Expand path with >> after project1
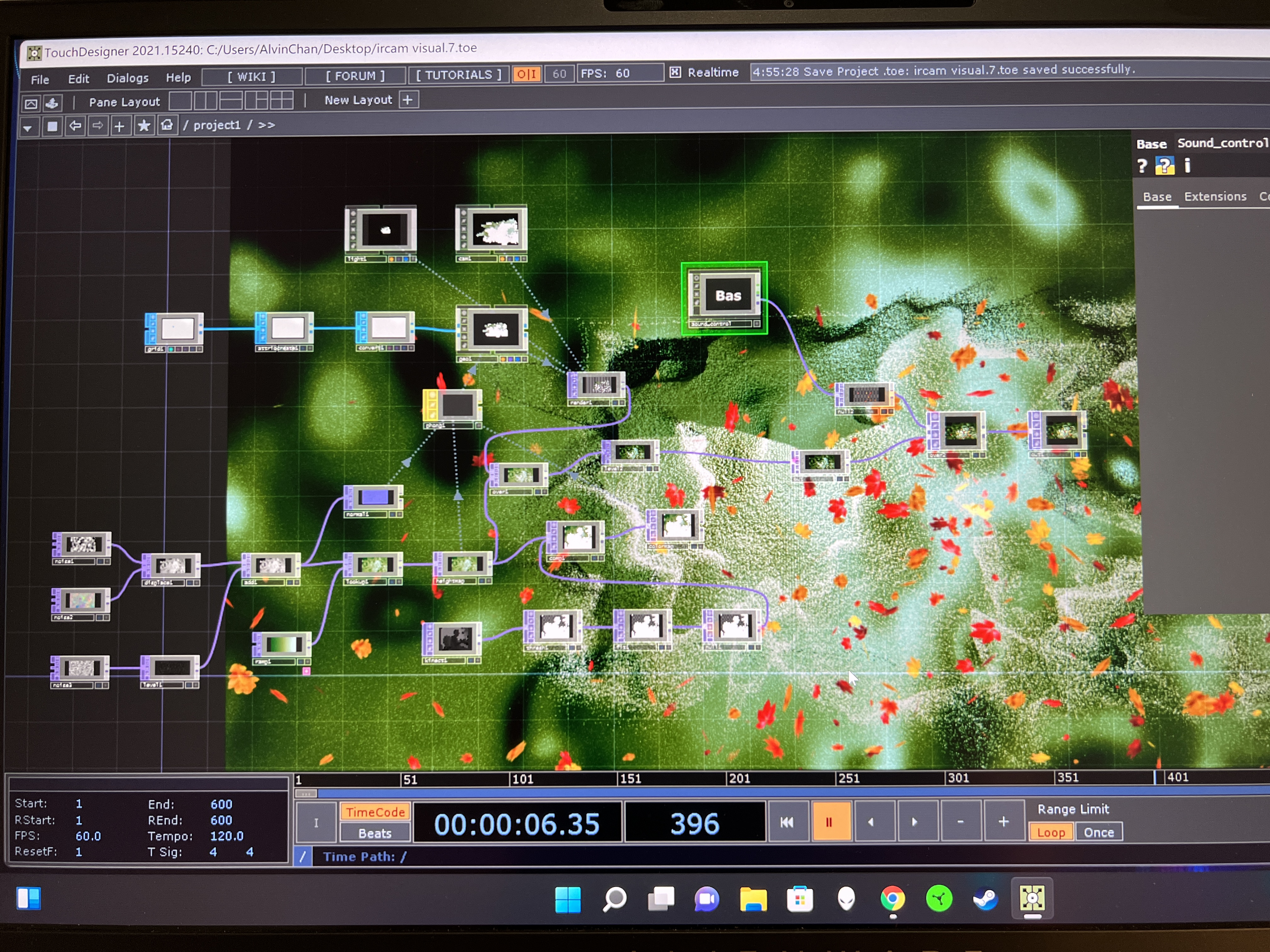The width and height of the screenshot is (1270, 952). click(x=266, y=125)
